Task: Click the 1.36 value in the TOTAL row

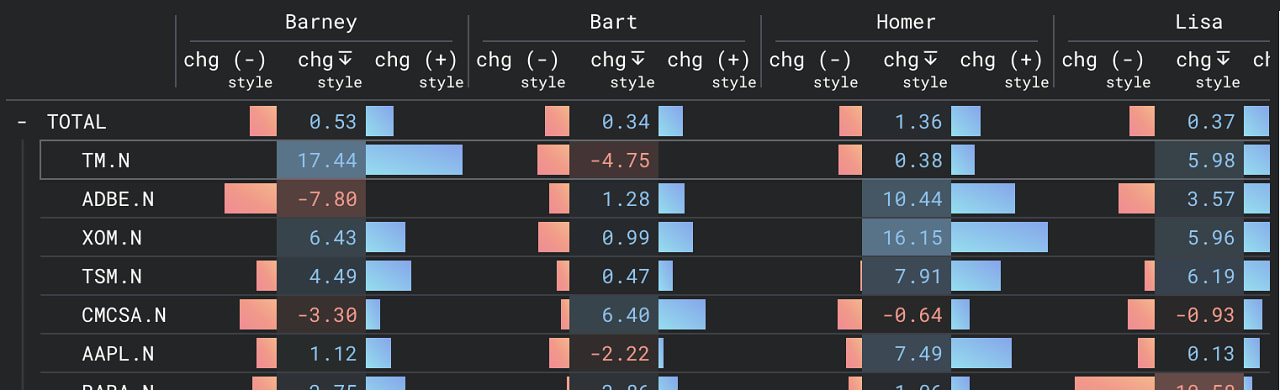Action: (918, 122)
